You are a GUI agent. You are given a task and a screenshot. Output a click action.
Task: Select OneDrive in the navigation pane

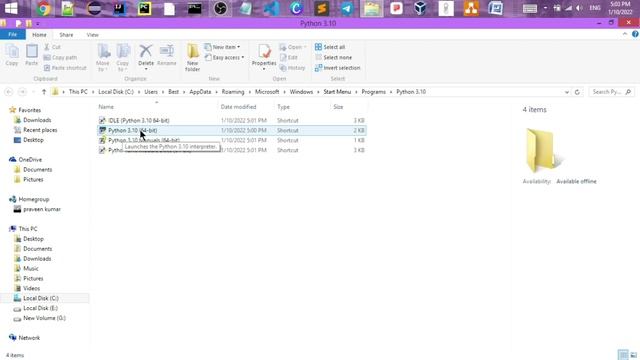(x=30, y=160)
